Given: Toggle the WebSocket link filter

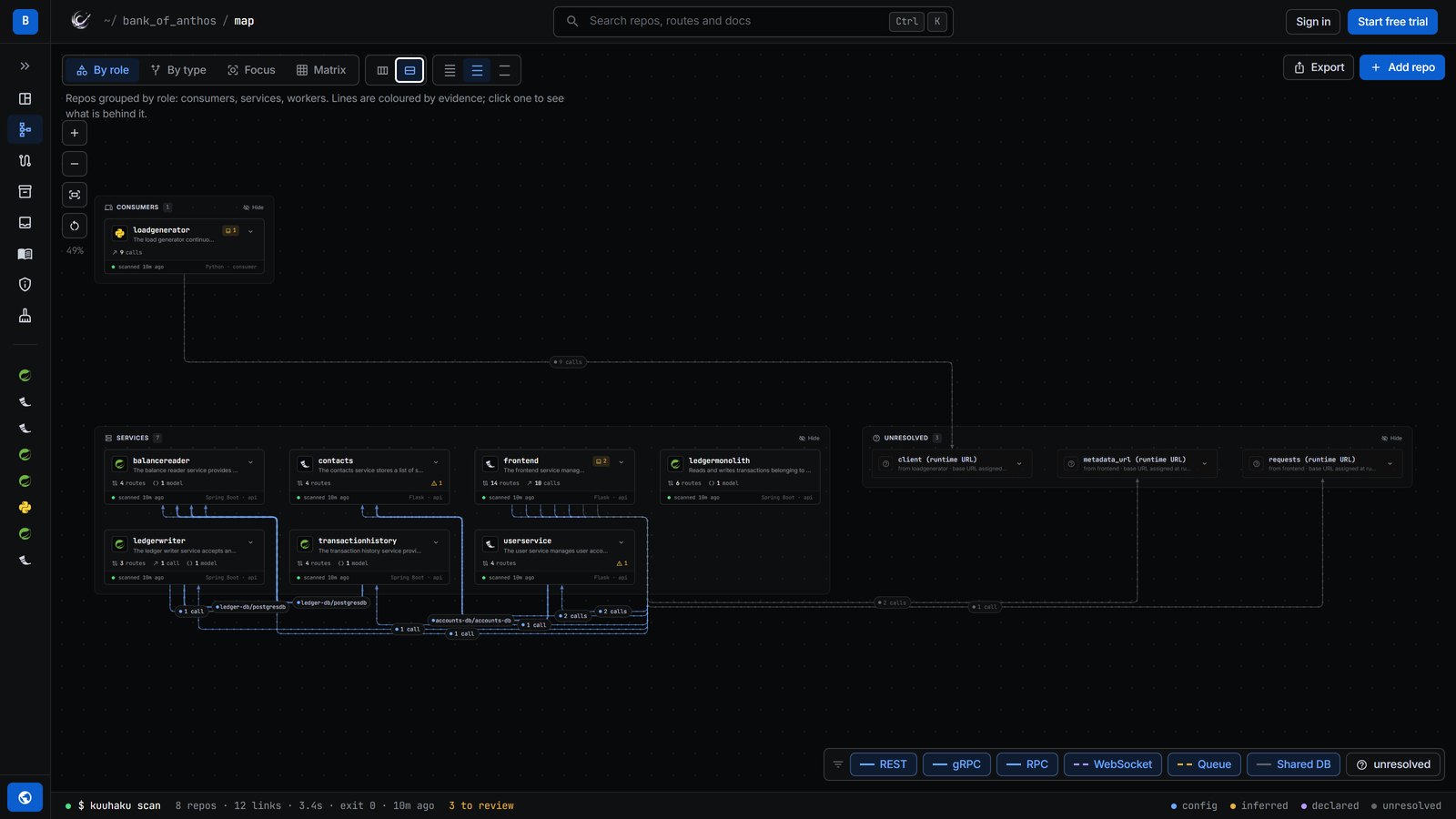Looking at the screenshot, I should pos(1112,764).
